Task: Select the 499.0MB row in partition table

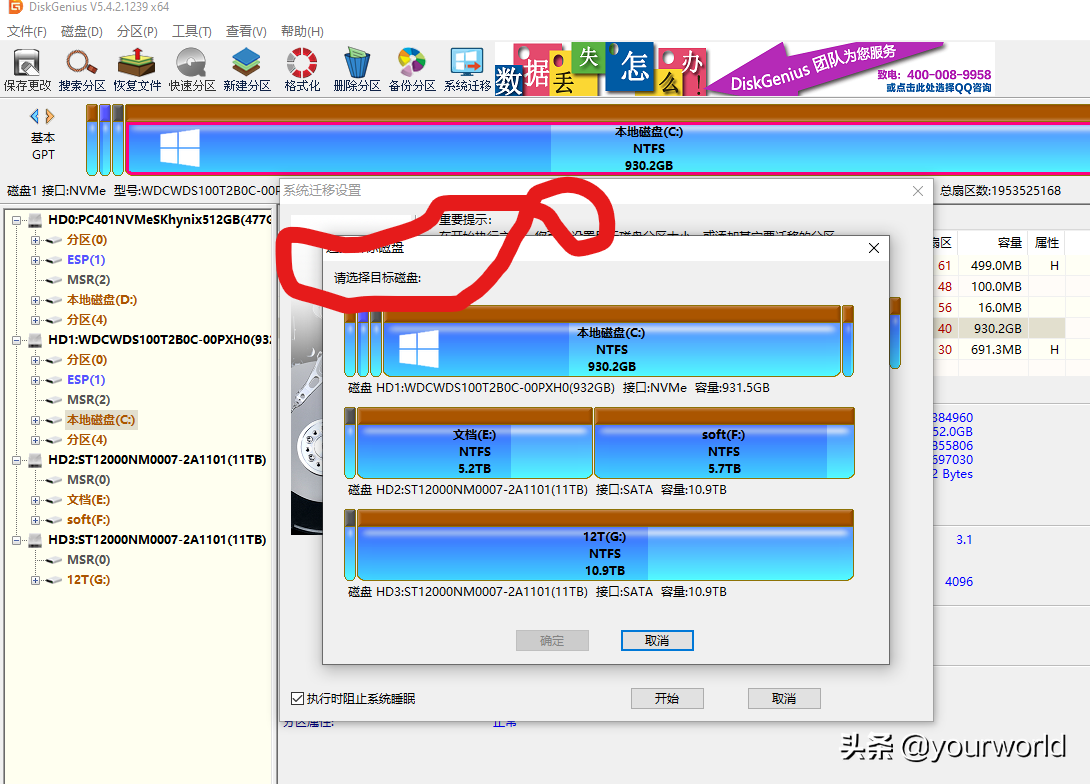Action: point(1001,266)
